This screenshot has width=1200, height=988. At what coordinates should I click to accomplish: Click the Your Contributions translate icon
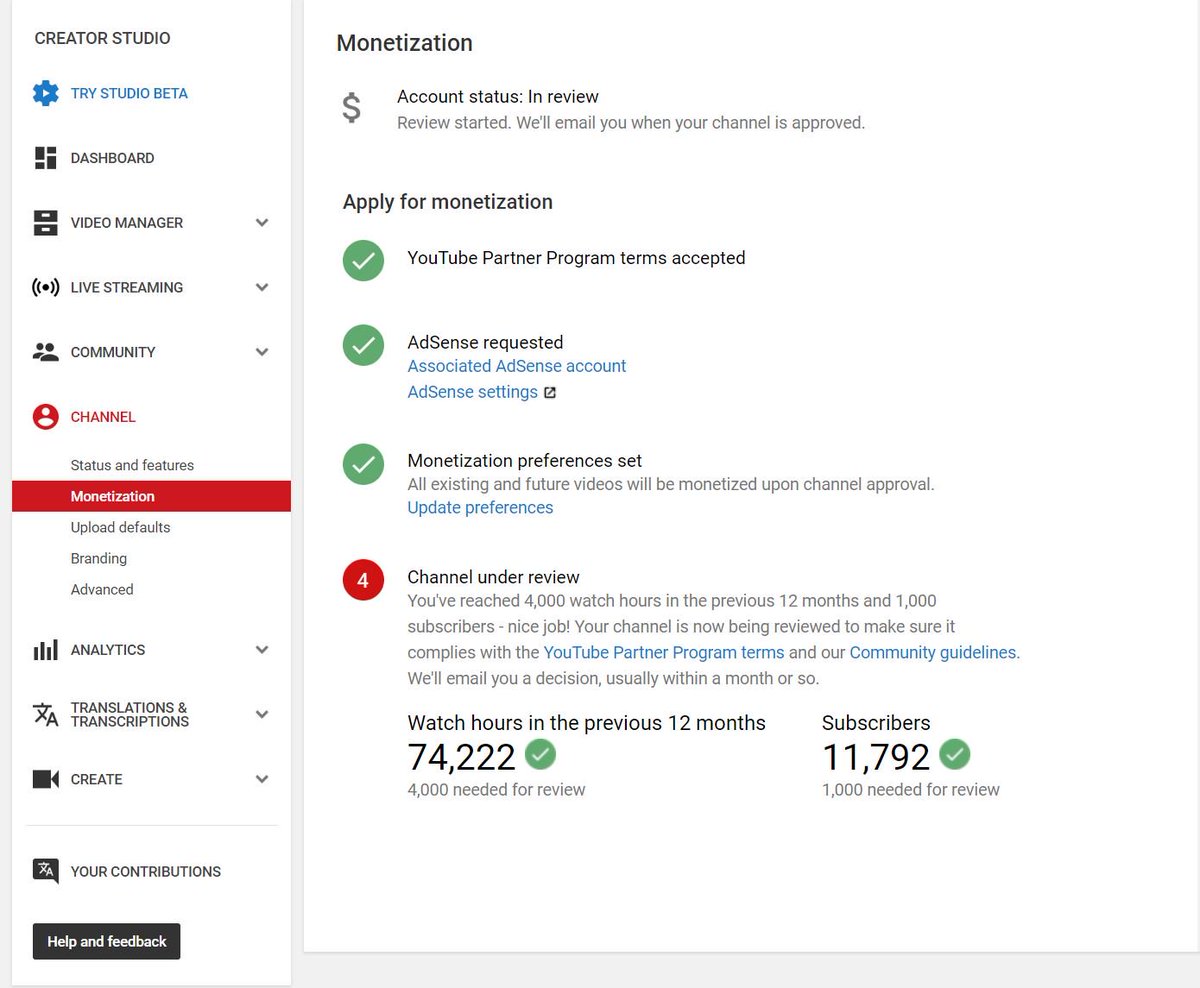pos(45,871)
